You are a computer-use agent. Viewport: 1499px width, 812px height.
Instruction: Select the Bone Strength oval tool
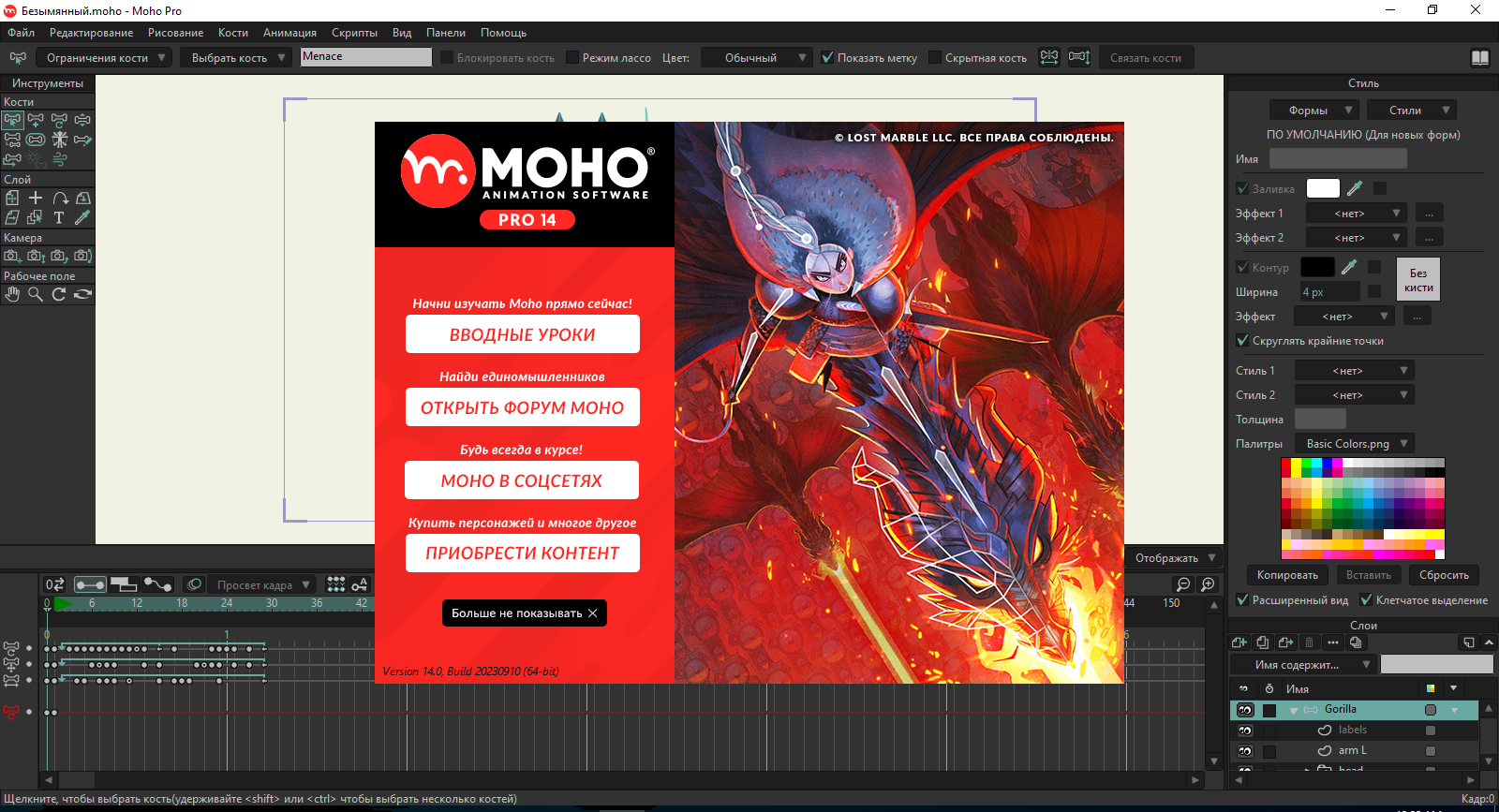tap(36, 140)
